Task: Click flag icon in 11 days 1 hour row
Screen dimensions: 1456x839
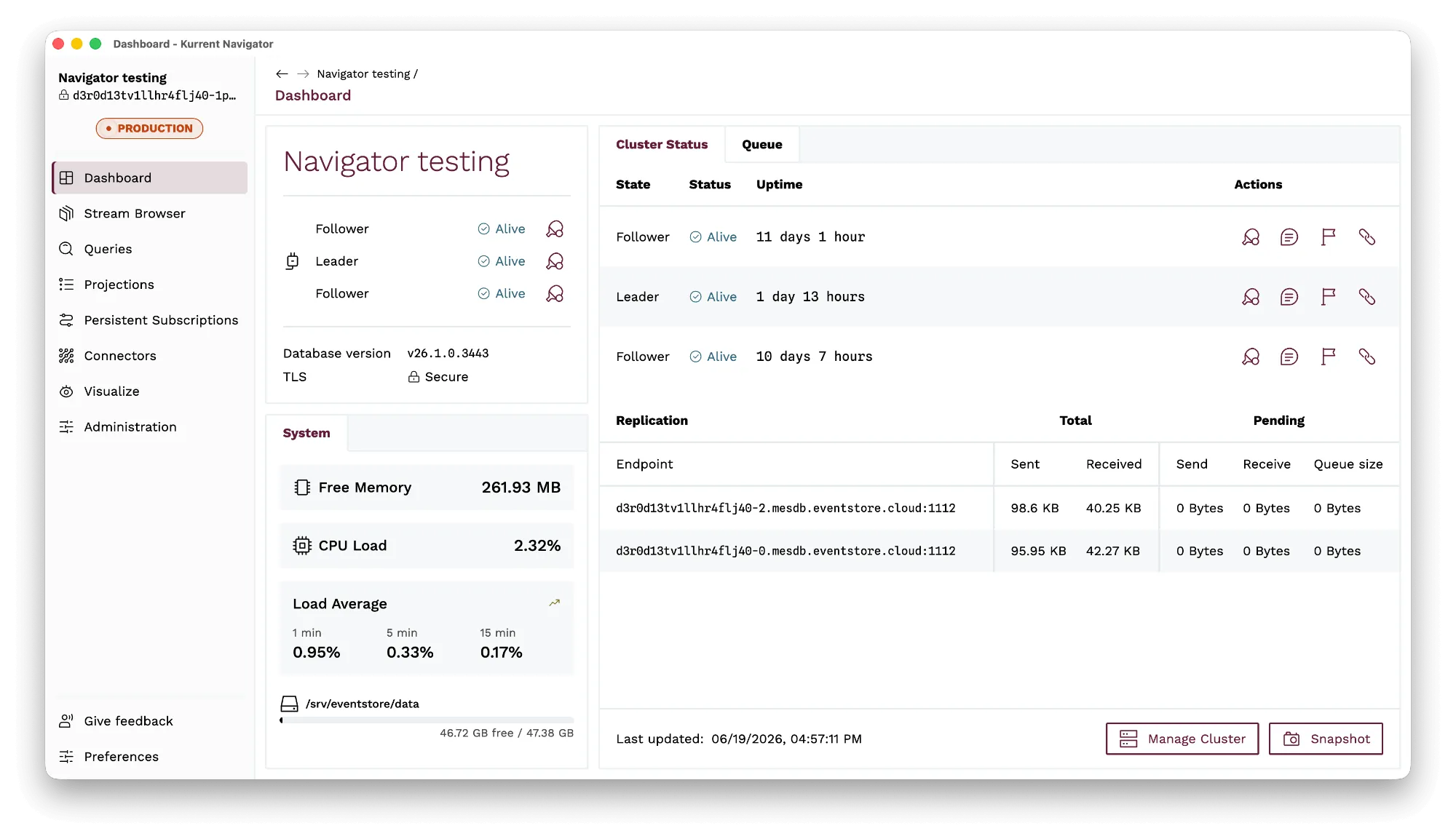Action: [x=1328, y=237]
